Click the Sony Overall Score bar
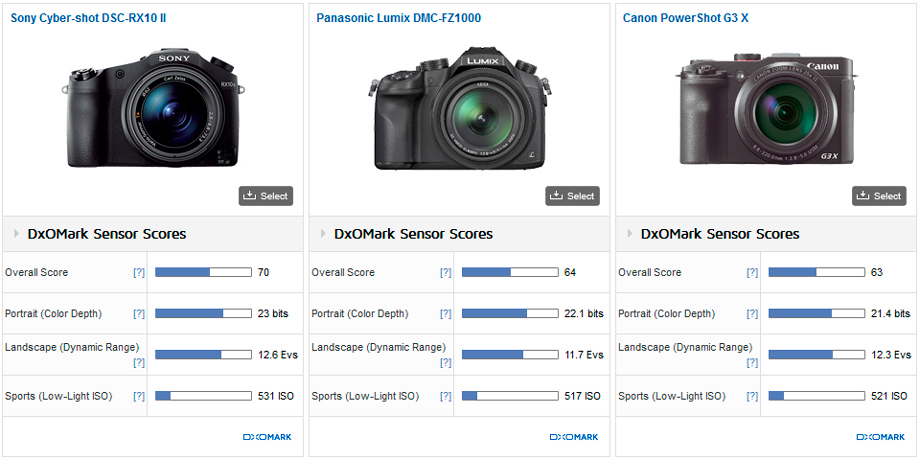The image size is (920, 460). point(203,272)
